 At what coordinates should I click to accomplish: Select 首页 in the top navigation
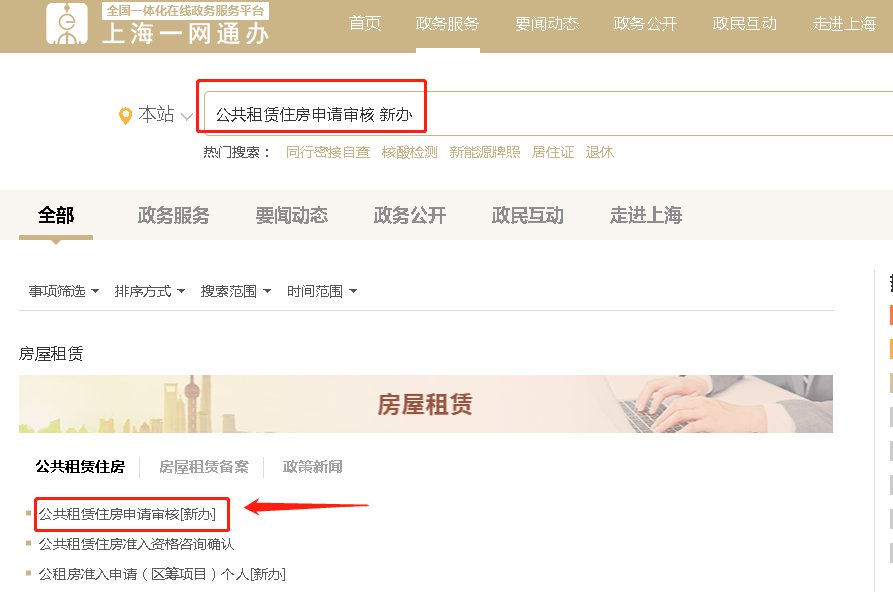click(365, 23)
